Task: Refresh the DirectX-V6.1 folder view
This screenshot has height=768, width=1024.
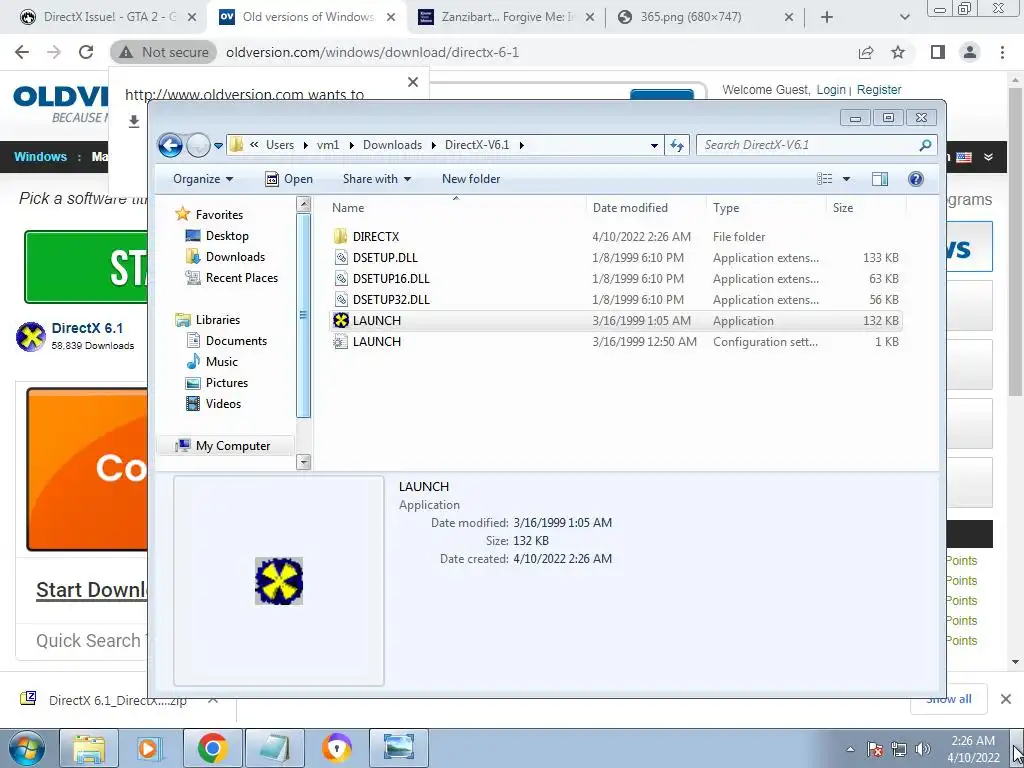Action: (x=677, y=145)
